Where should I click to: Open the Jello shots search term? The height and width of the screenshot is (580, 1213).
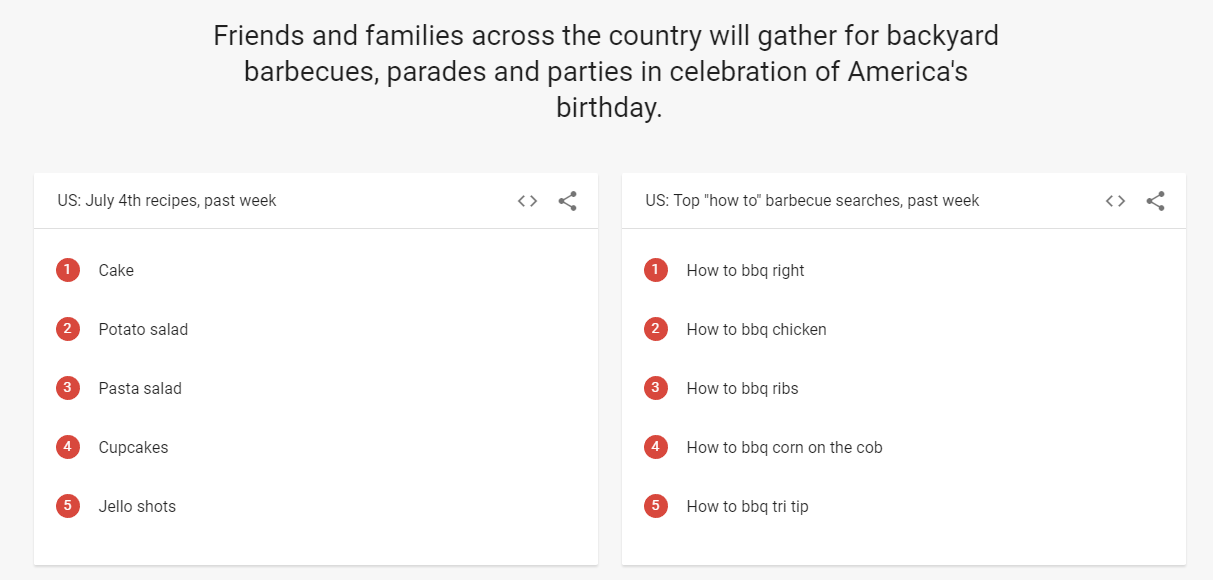[x=137, y=506]
